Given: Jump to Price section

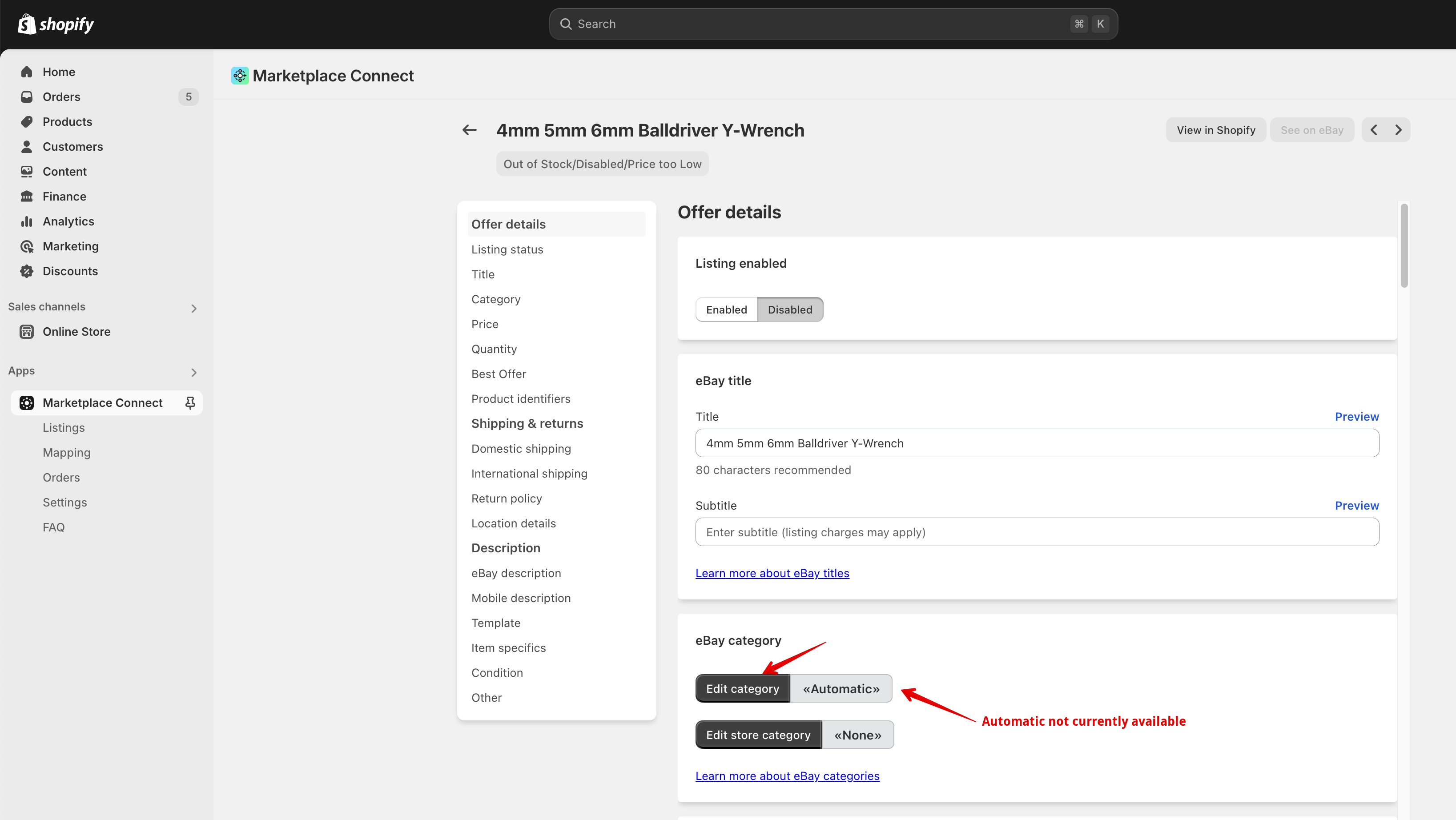Looking at the screenshot, I should coord(485,324).
